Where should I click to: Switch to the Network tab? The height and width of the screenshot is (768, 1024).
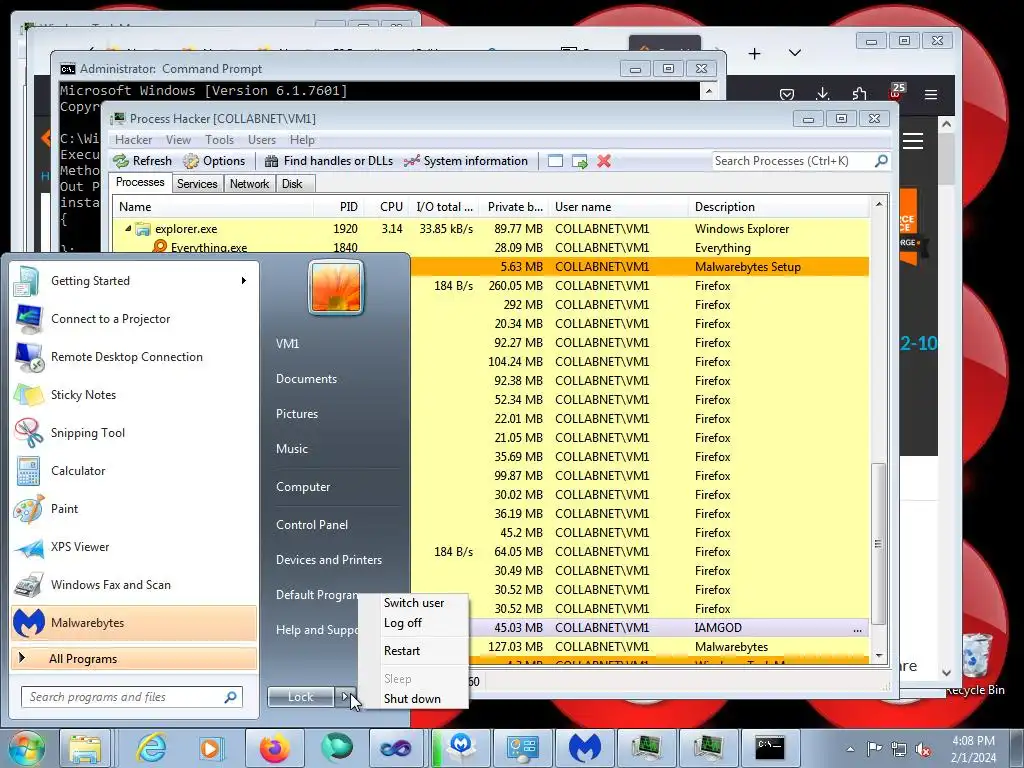(249, 184)
